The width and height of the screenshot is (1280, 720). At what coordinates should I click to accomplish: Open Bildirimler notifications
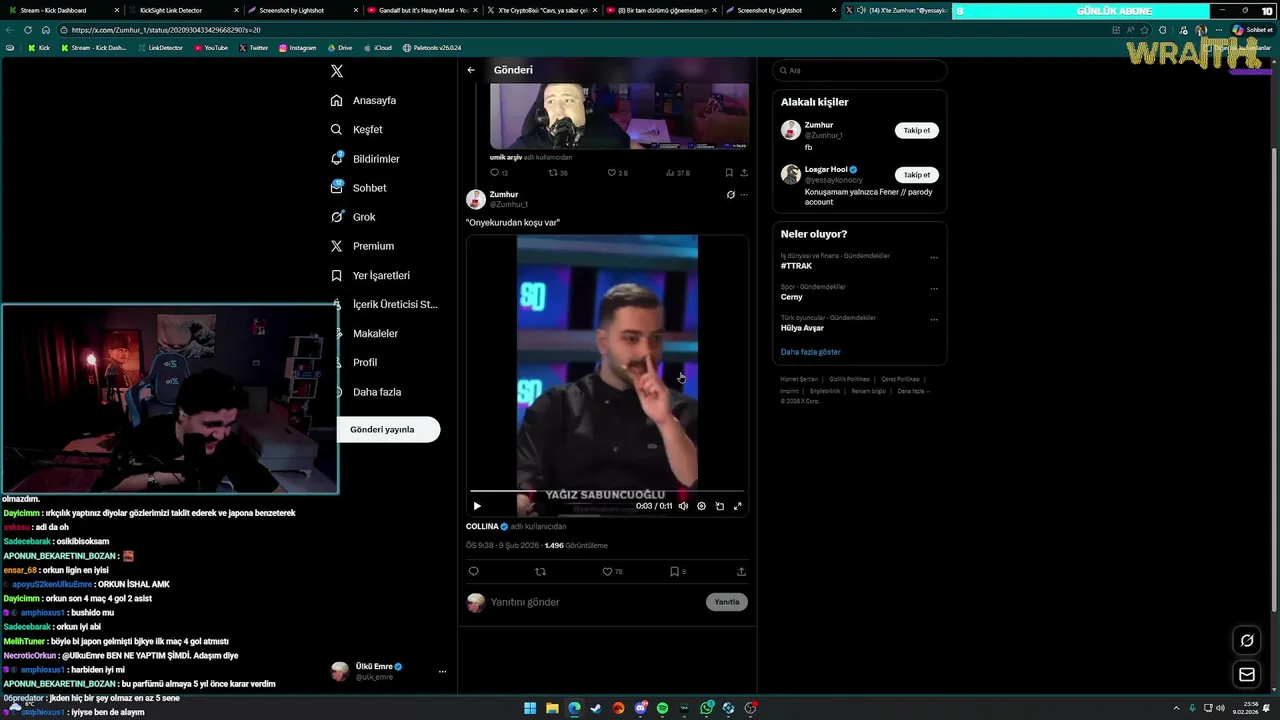365,159
